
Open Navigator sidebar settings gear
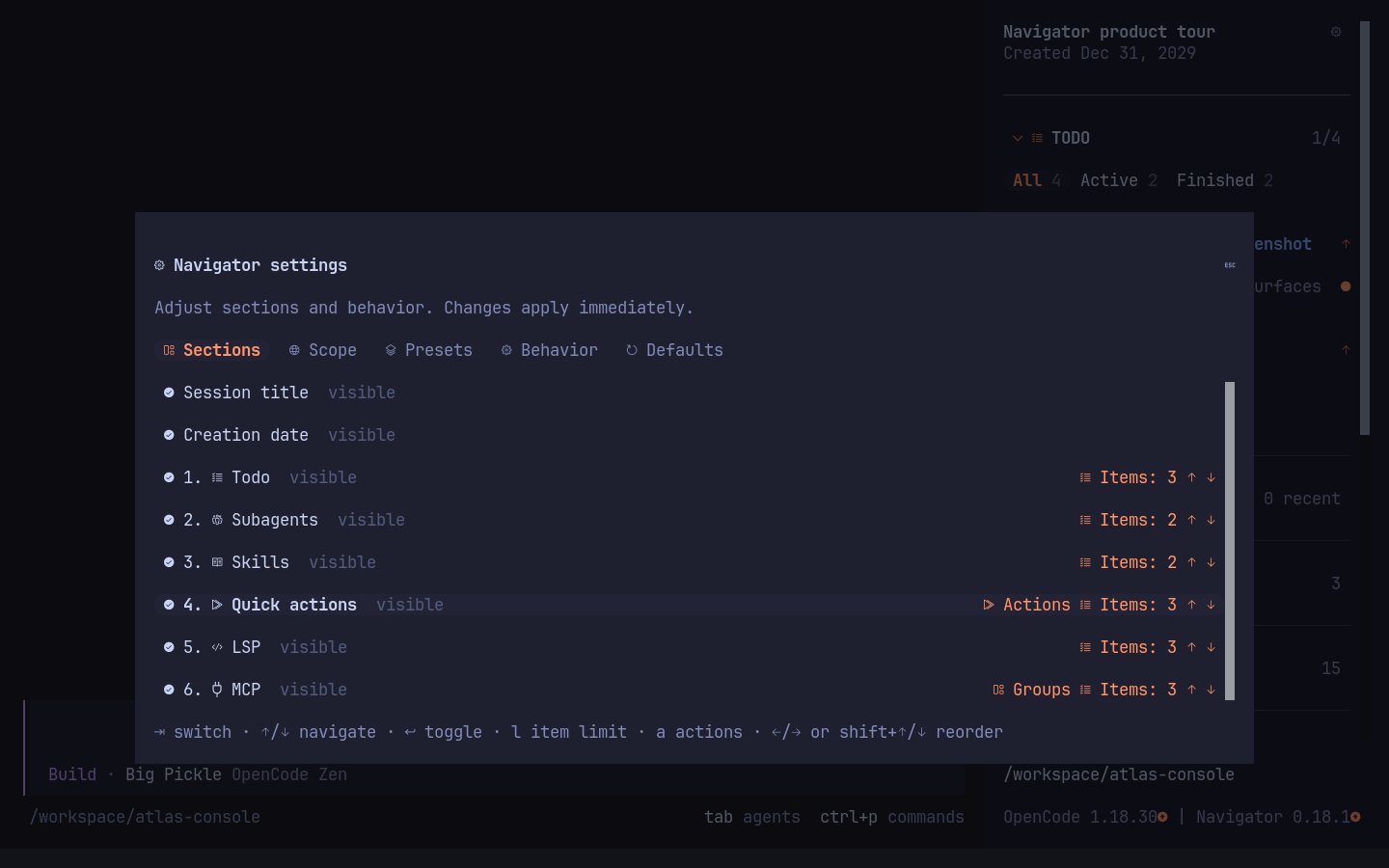tap(1336, 32)
